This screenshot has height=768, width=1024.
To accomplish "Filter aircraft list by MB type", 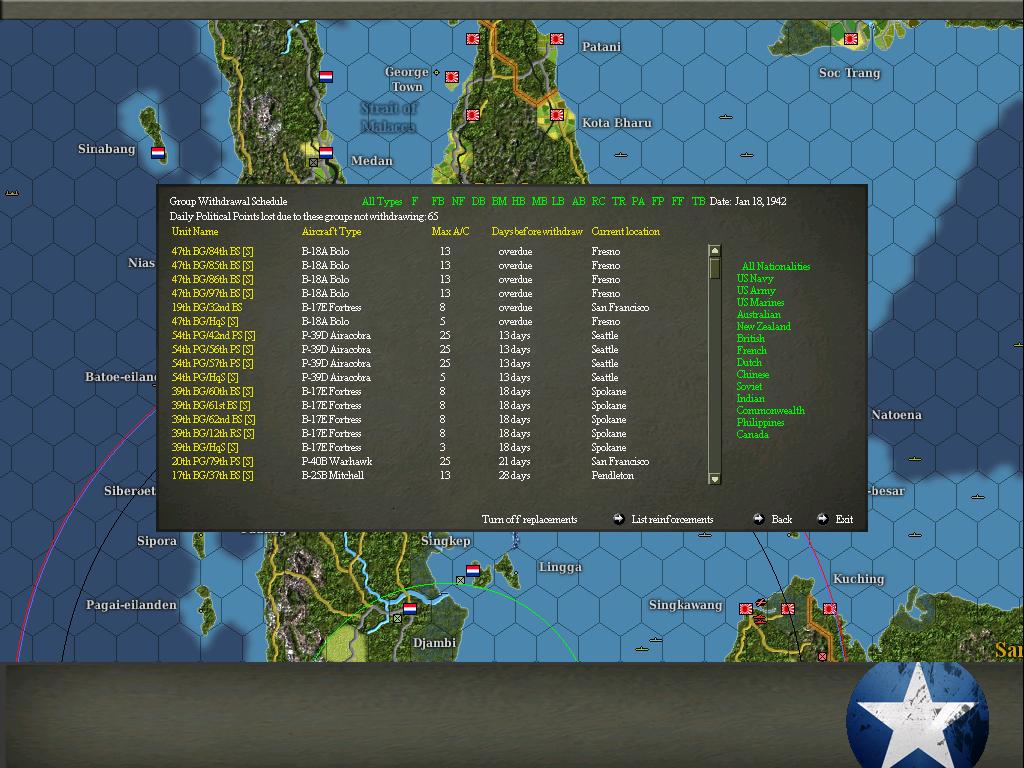I will click(x=539, y=201).
